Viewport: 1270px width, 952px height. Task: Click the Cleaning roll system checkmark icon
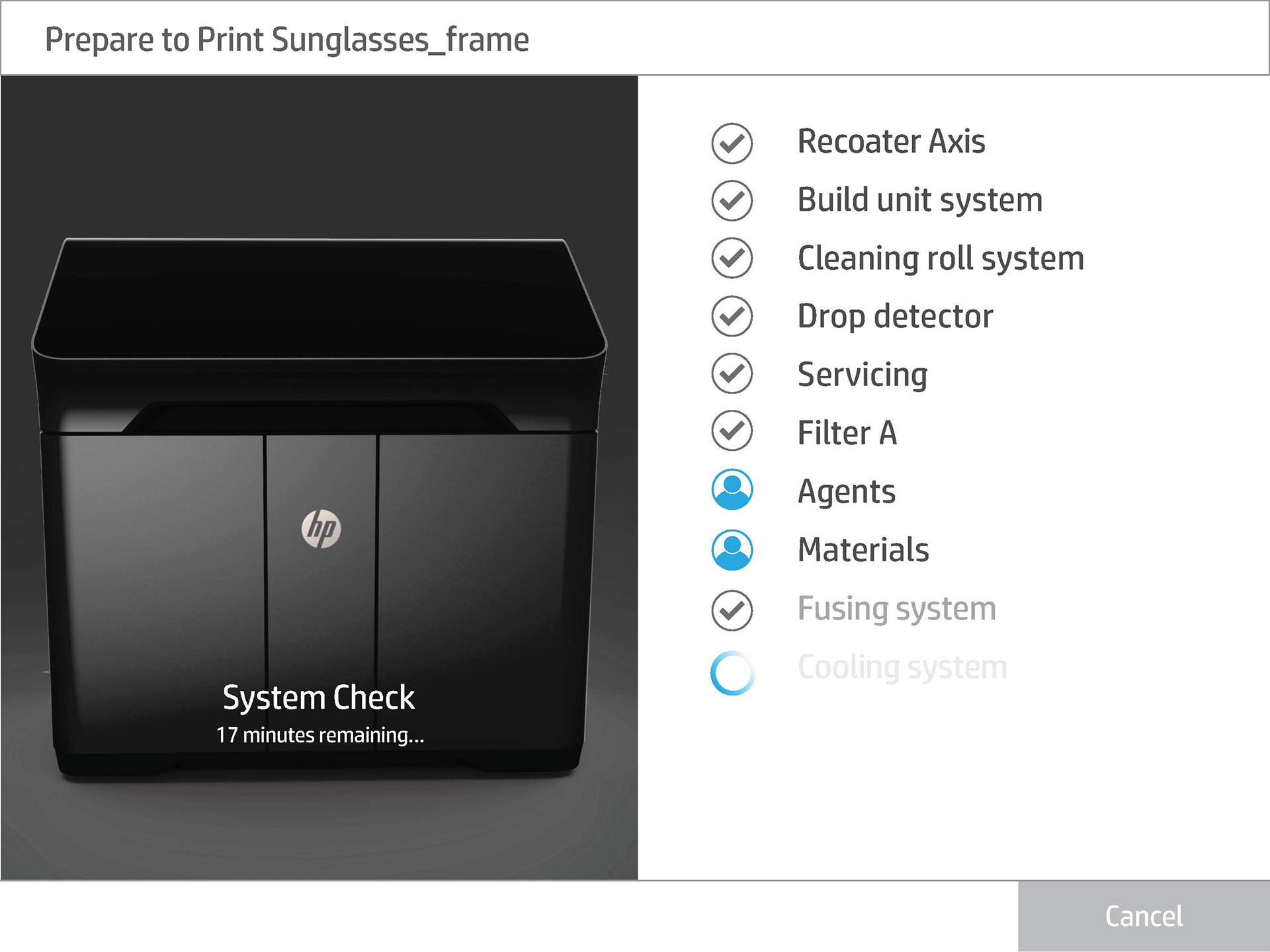732,258
